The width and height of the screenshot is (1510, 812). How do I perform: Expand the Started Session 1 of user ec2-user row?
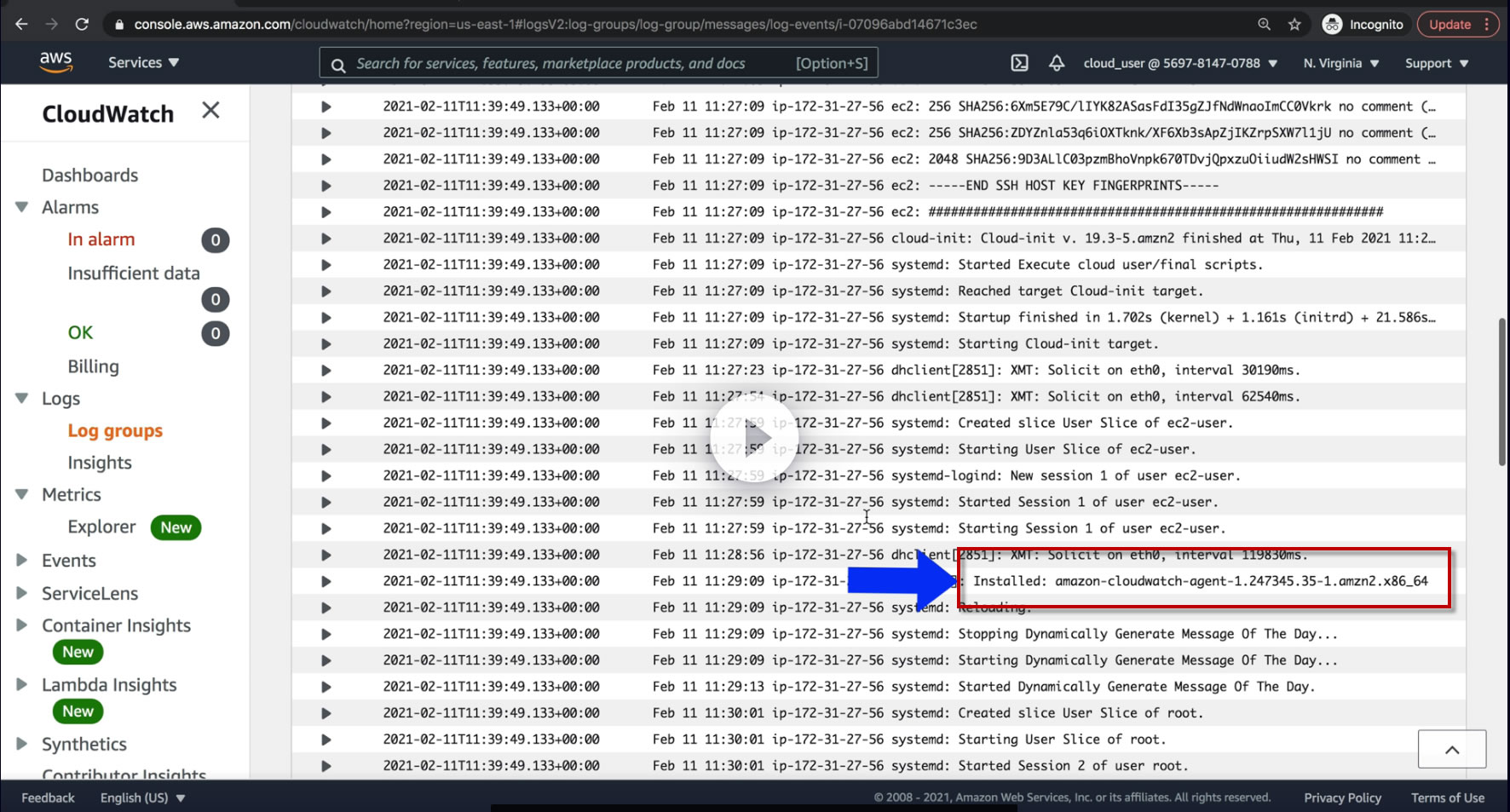tap(326, 503)
